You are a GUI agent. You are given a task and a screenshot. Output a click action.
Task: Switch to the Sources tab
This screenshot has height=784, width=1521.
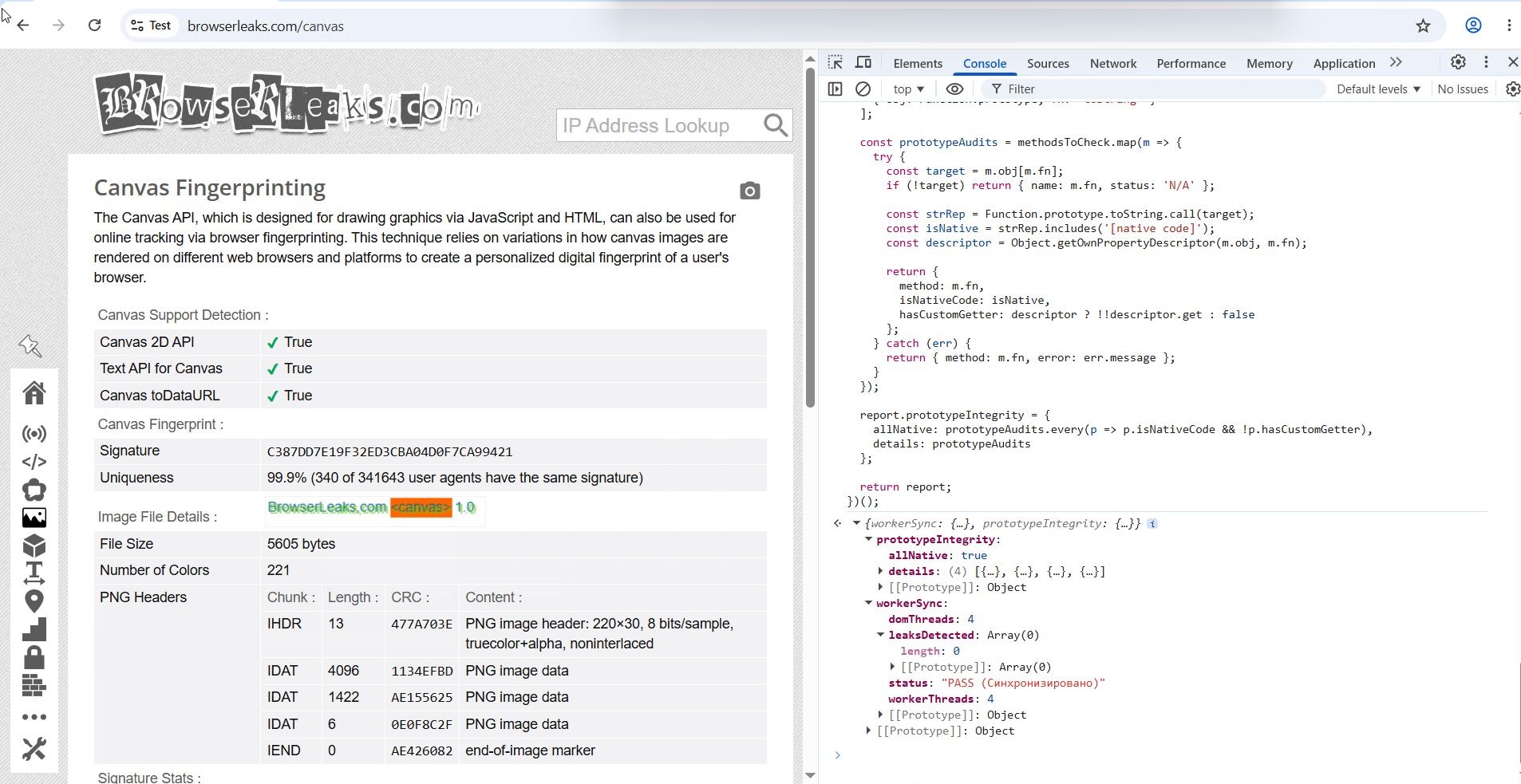pos(1048,63)
